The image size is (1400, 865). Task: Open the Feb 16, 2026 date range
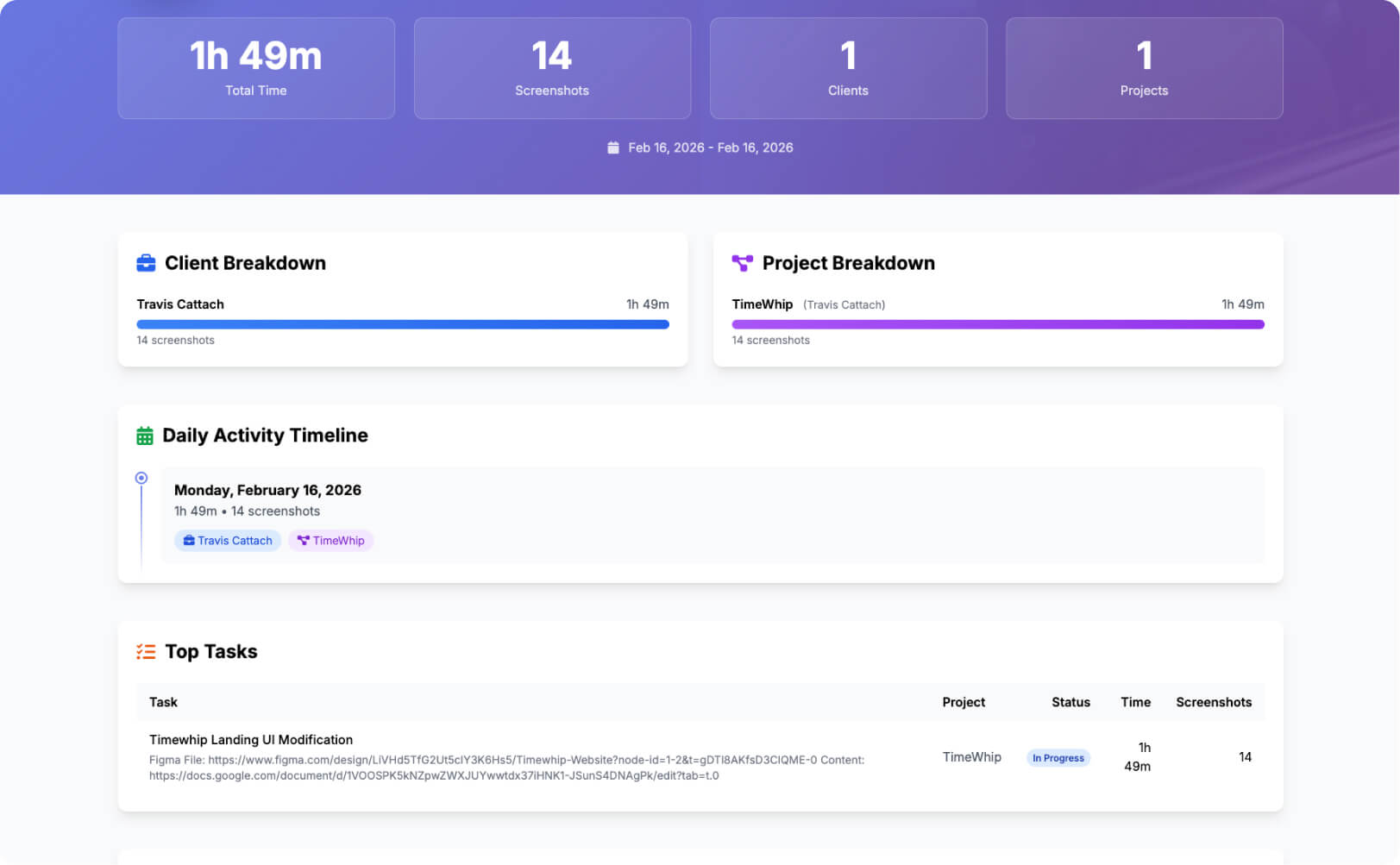[x=710, y=148]
